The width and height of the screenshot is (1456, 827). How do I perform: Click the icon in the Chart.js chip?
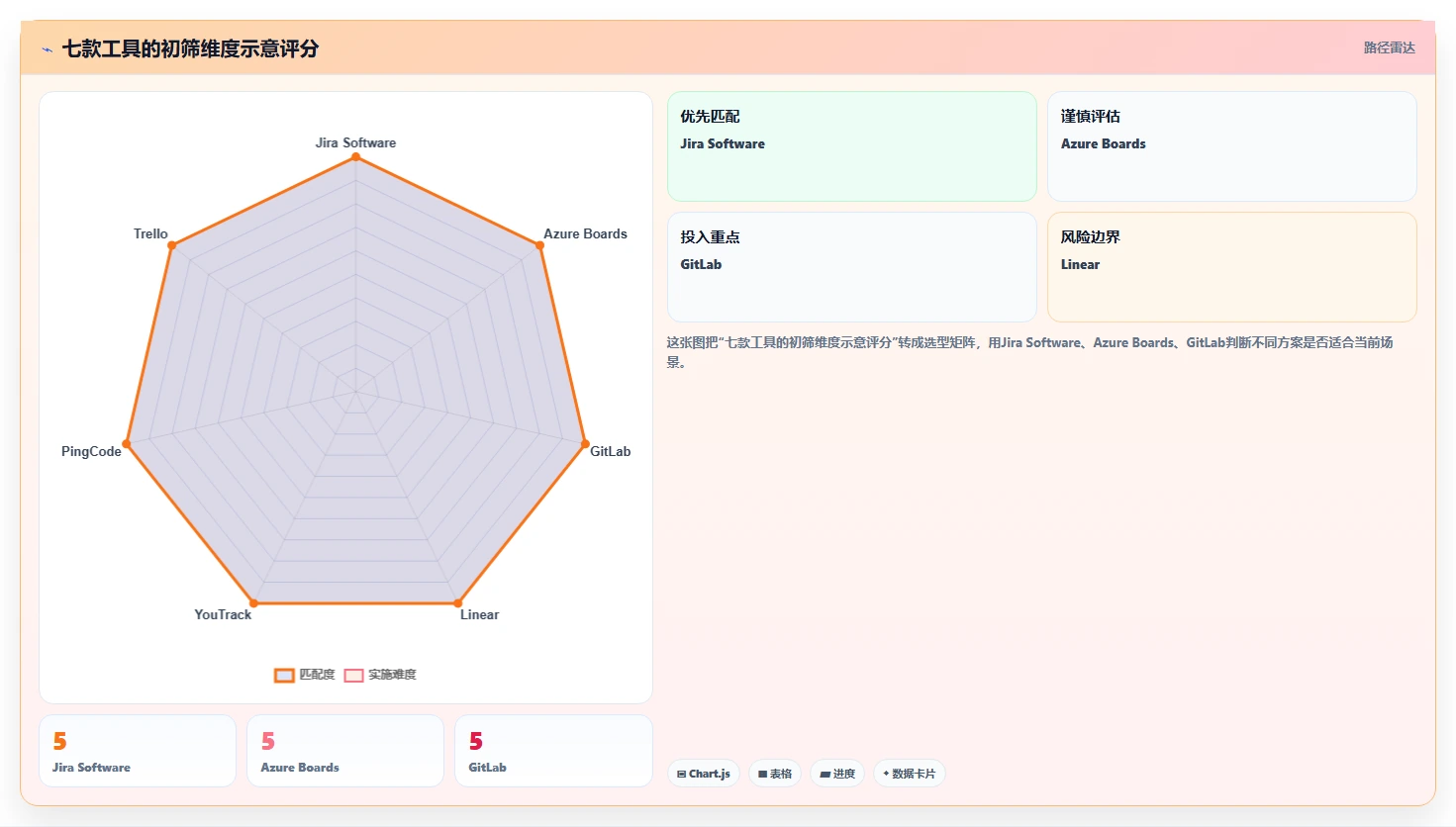tap(682, 775)
